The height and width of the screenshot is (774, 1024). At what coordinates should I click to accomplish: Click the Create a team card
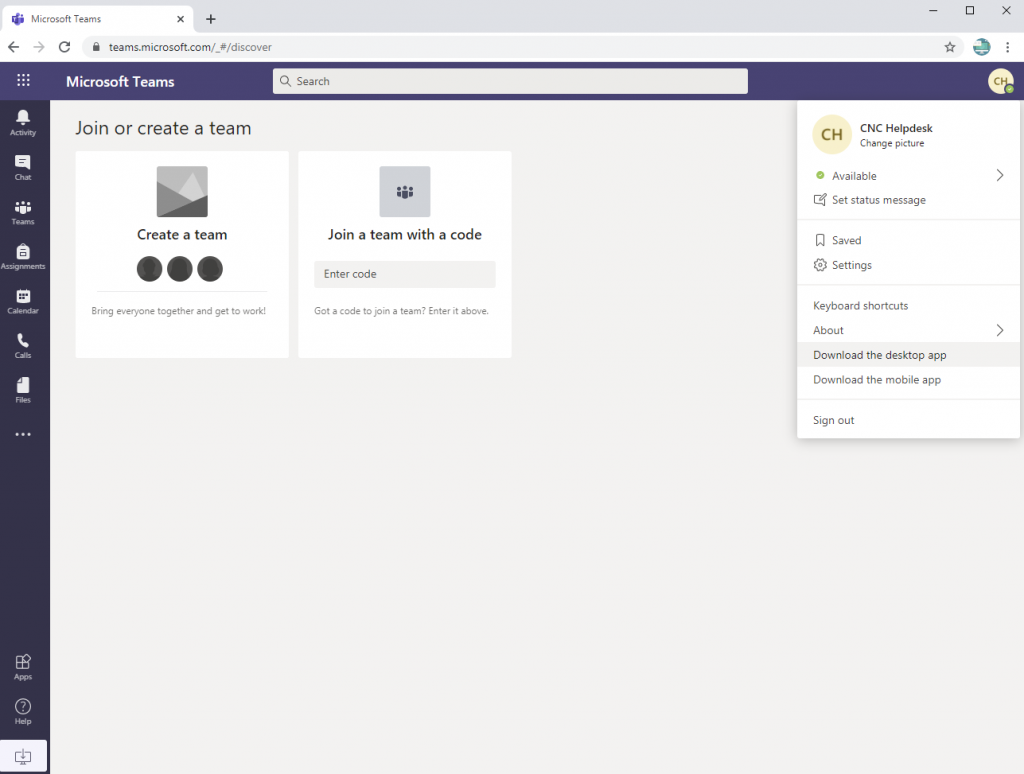(x=182, y=235)
